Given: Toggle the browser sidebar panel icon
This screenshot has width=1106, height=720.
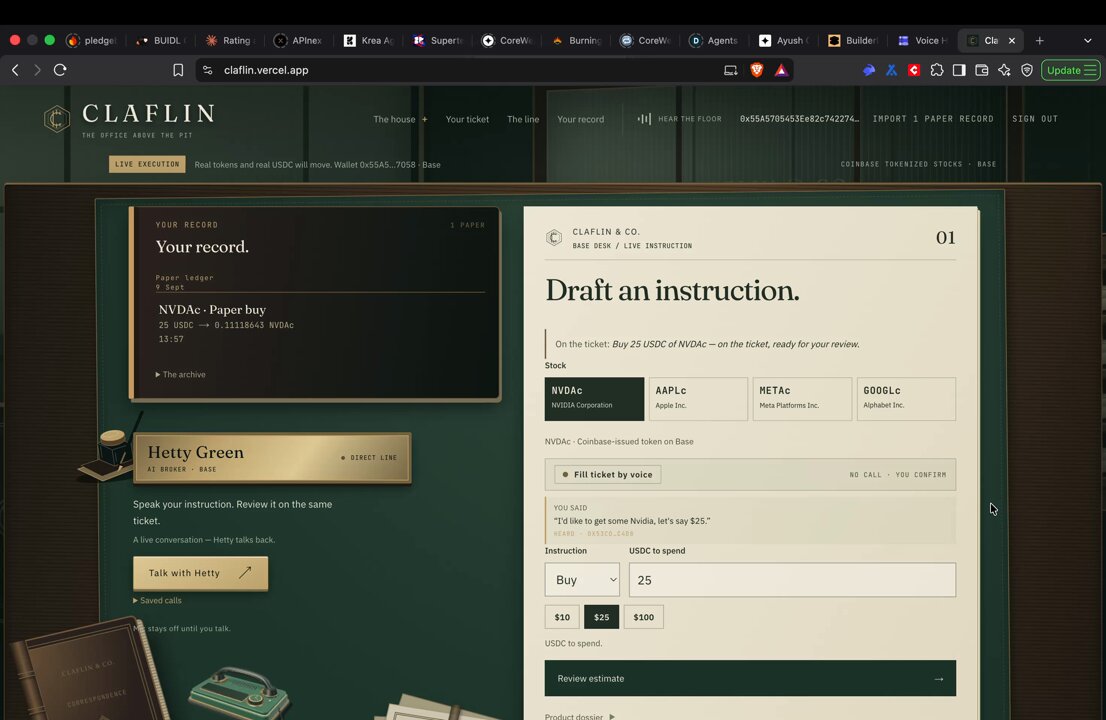Looking at the screenshot, I should [x=959, y=70].
